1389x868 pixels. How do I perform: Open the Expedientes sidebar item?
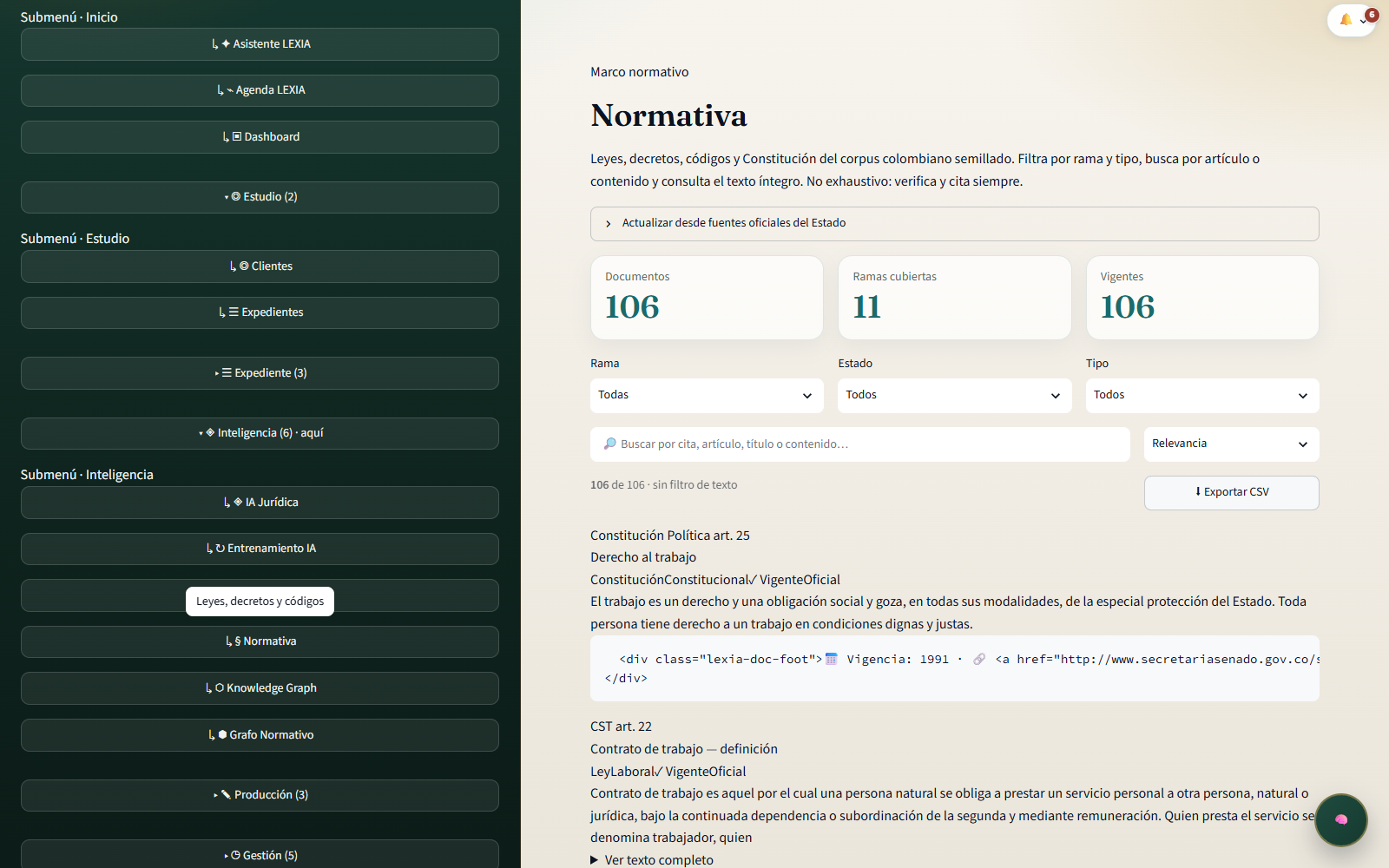coord(260,312)
